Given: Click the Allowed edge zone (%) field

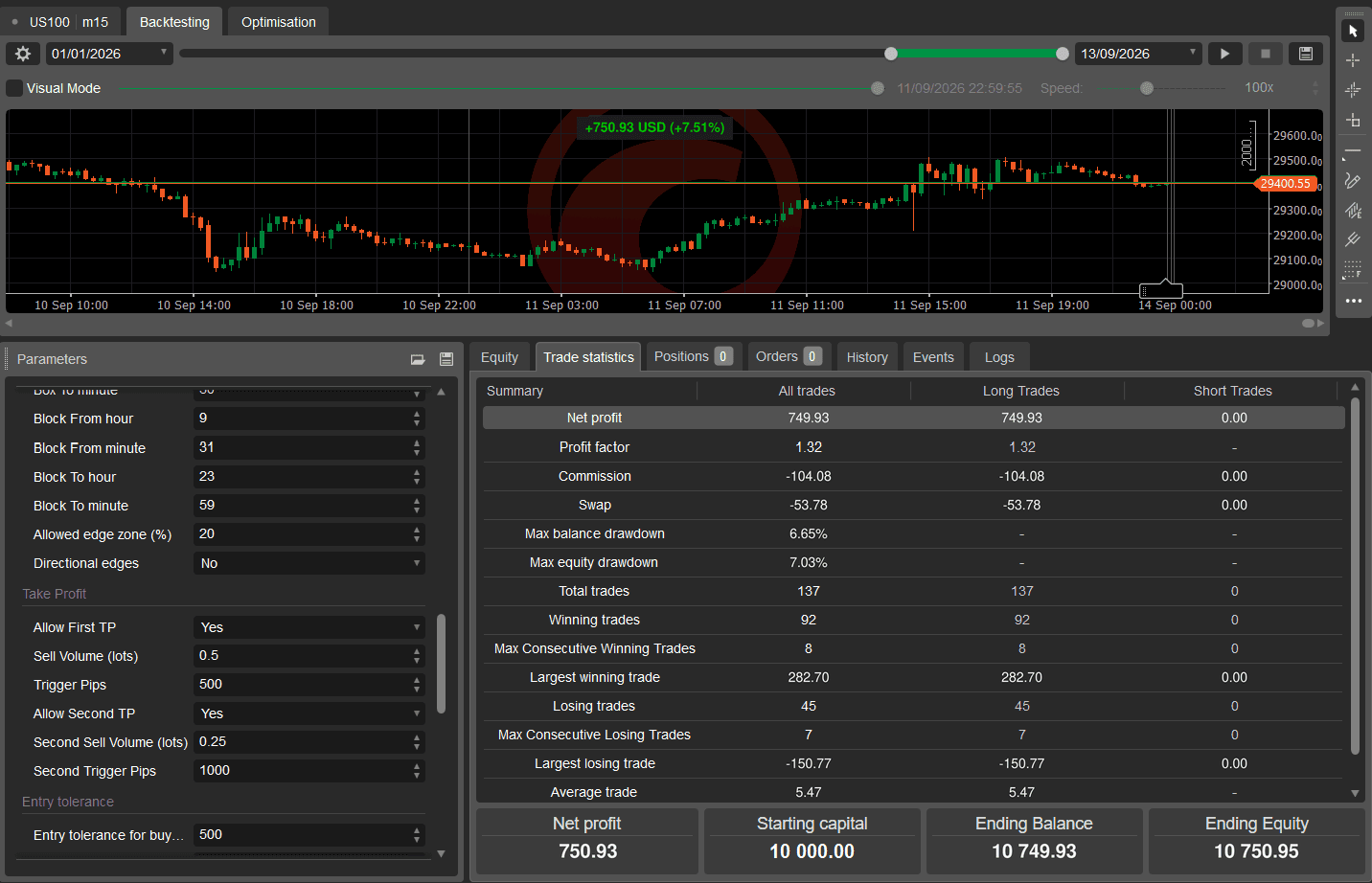Looking at the screenshot, I should tap(309, 534).
